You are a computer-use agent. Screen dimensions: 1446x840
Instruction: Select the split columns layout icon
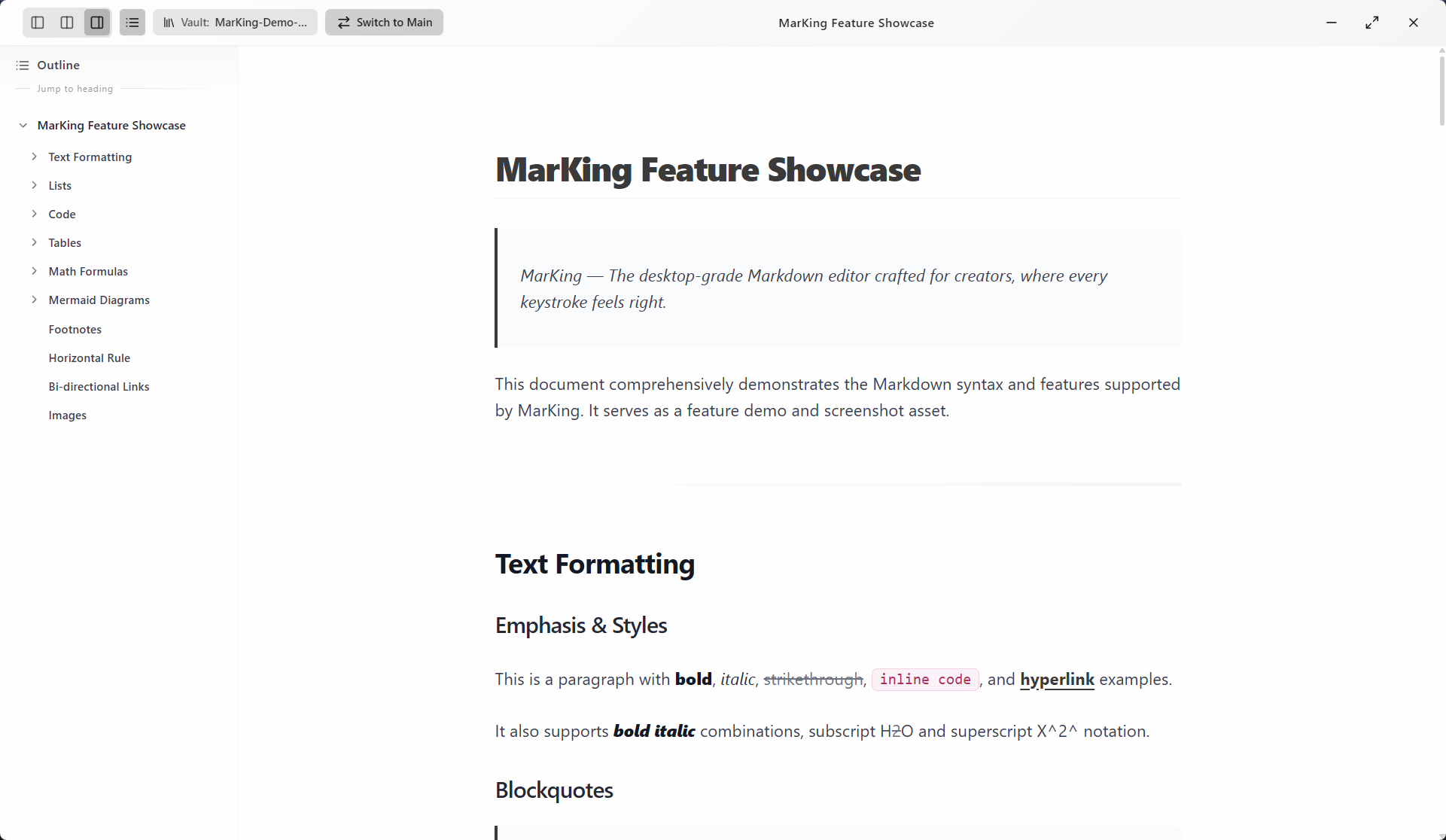pyautogui.click(x=67, y=23)
